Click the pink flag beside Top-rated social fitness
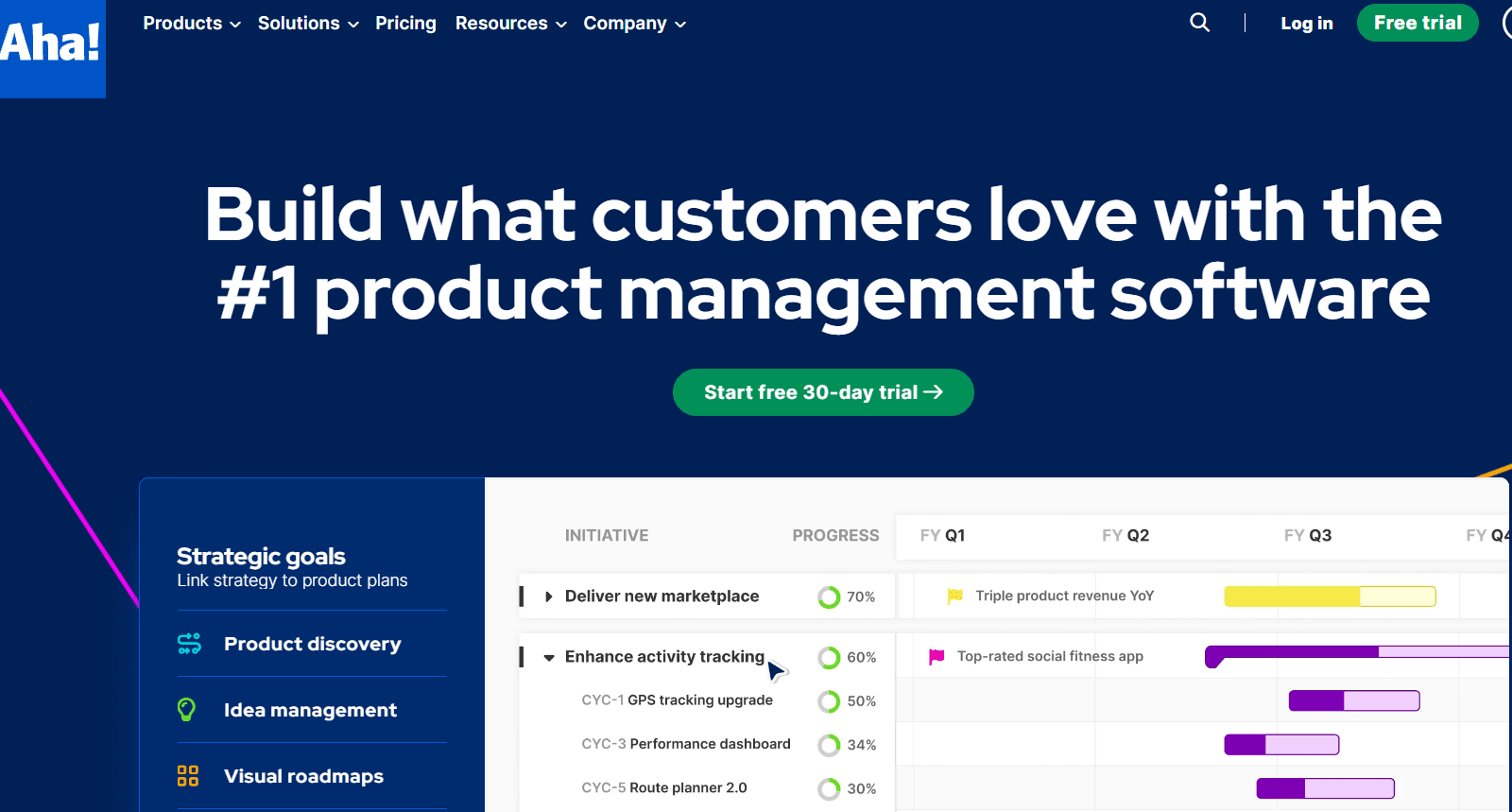Image resolution: width=1512 pixels, height=812 pixels. tap(936, 656)
